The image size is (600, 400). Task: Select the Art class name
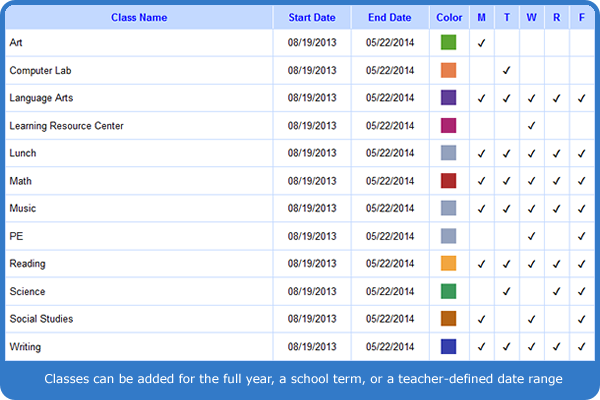16,42
